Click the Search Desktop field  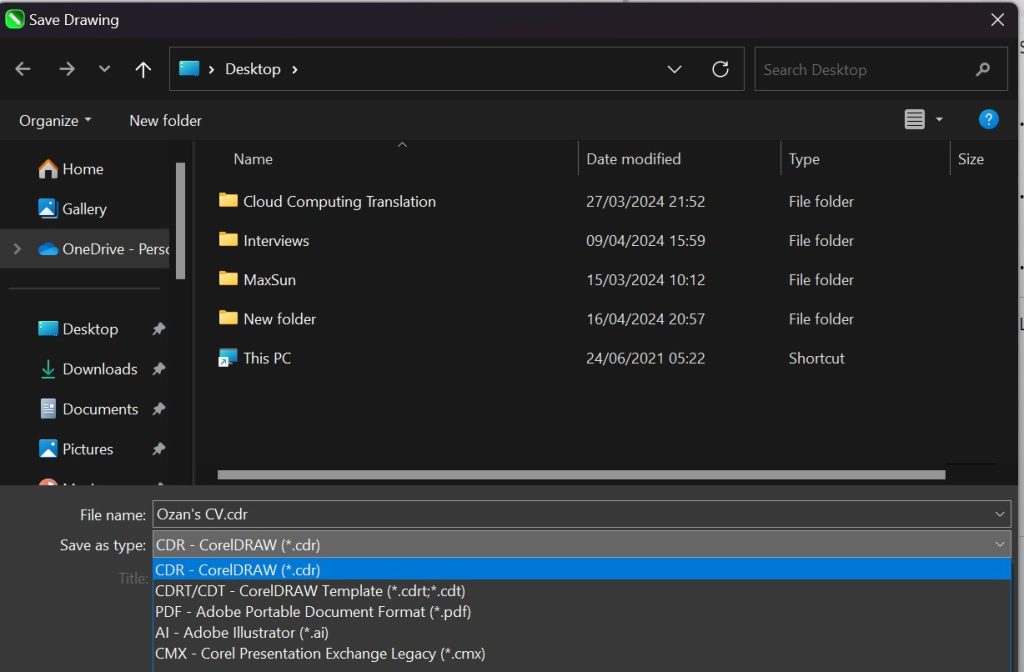[x=880, y=69]
